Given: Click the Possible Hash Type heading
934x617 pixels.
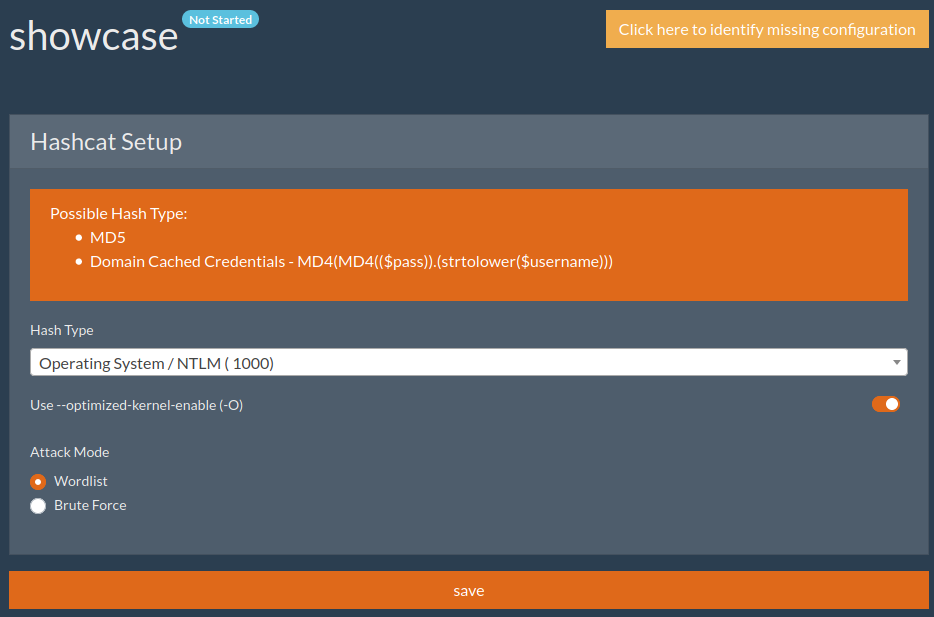Looking at the screenshot, I should click(x=119, y=213).
